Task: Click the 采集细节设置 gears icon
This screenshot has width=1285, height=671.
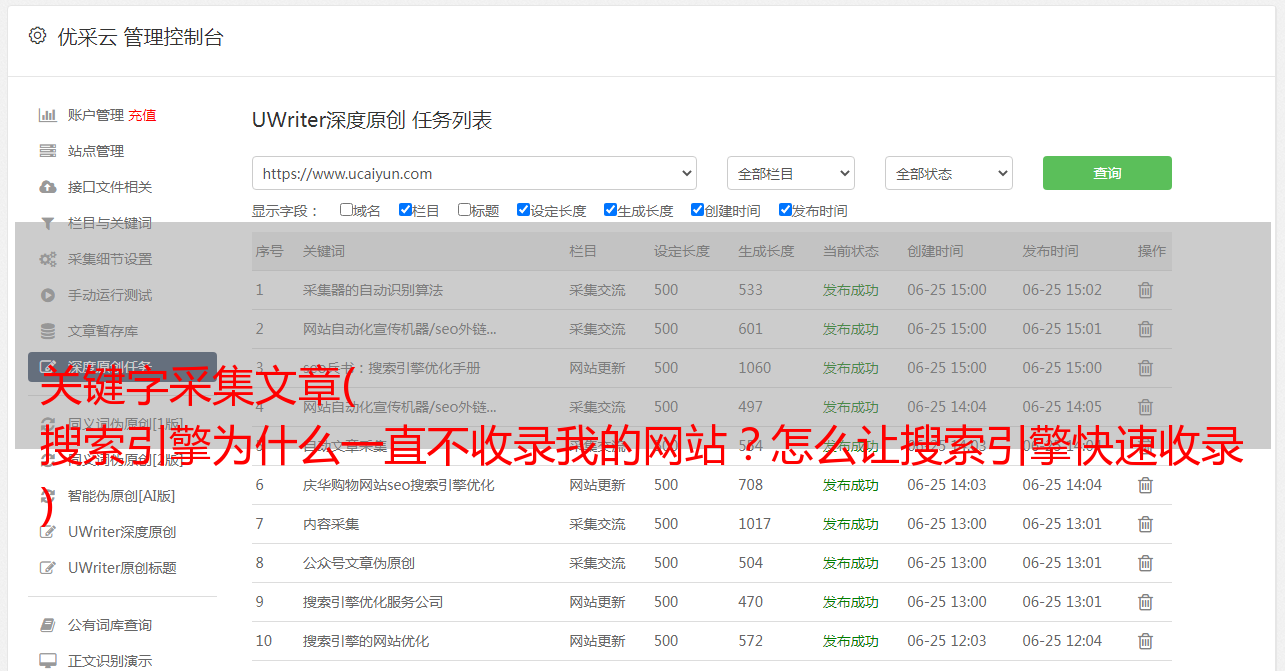Action: (47, 259)
